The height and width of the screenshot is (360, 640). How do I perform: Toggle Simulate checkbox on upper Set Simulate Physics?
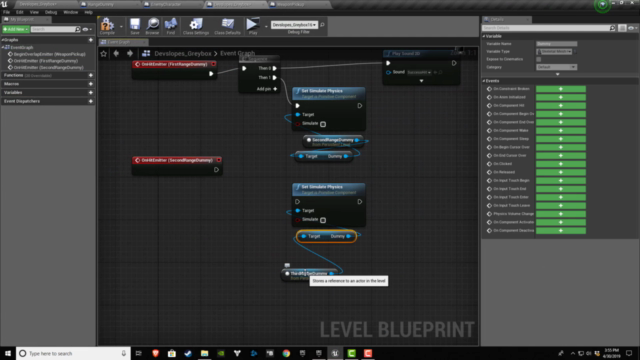323,124
